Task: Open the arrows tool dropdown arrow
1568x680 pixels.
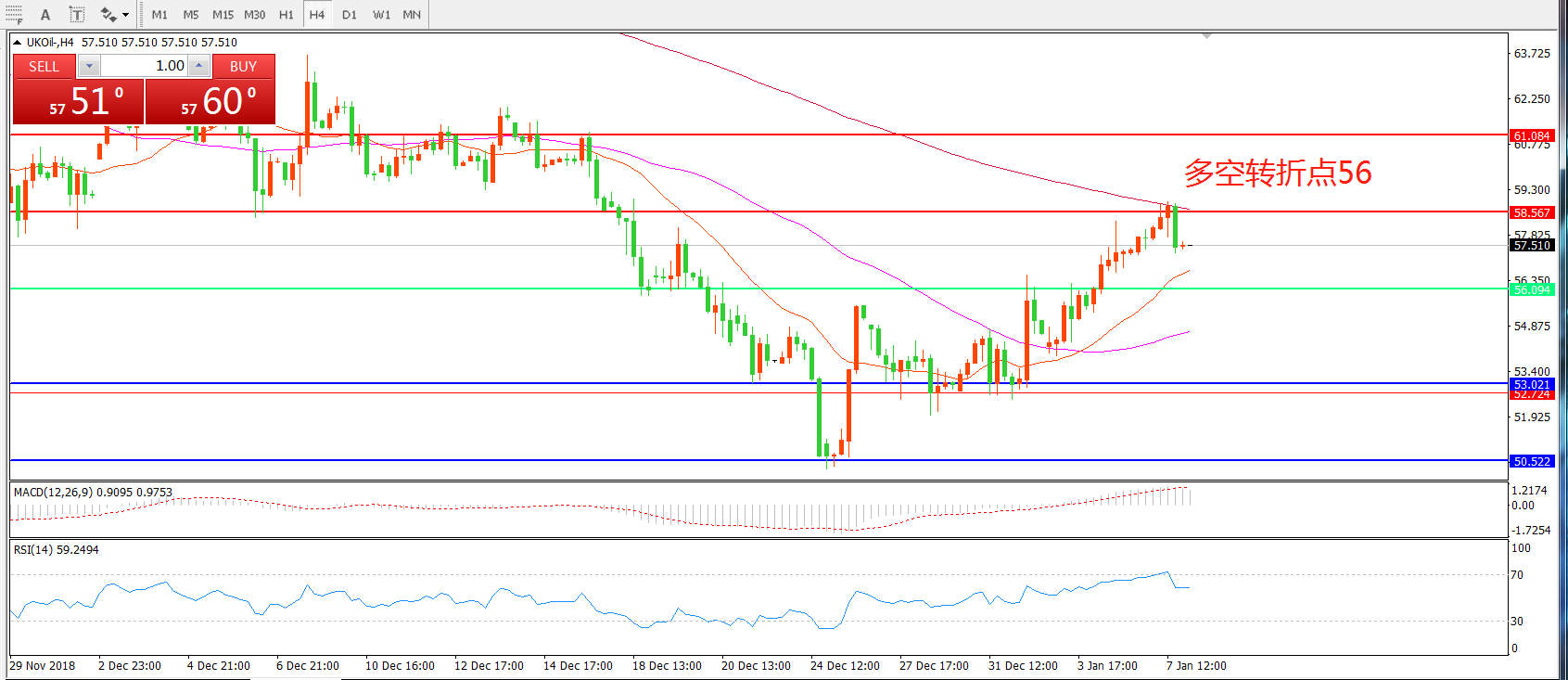Action: (126, 15)
